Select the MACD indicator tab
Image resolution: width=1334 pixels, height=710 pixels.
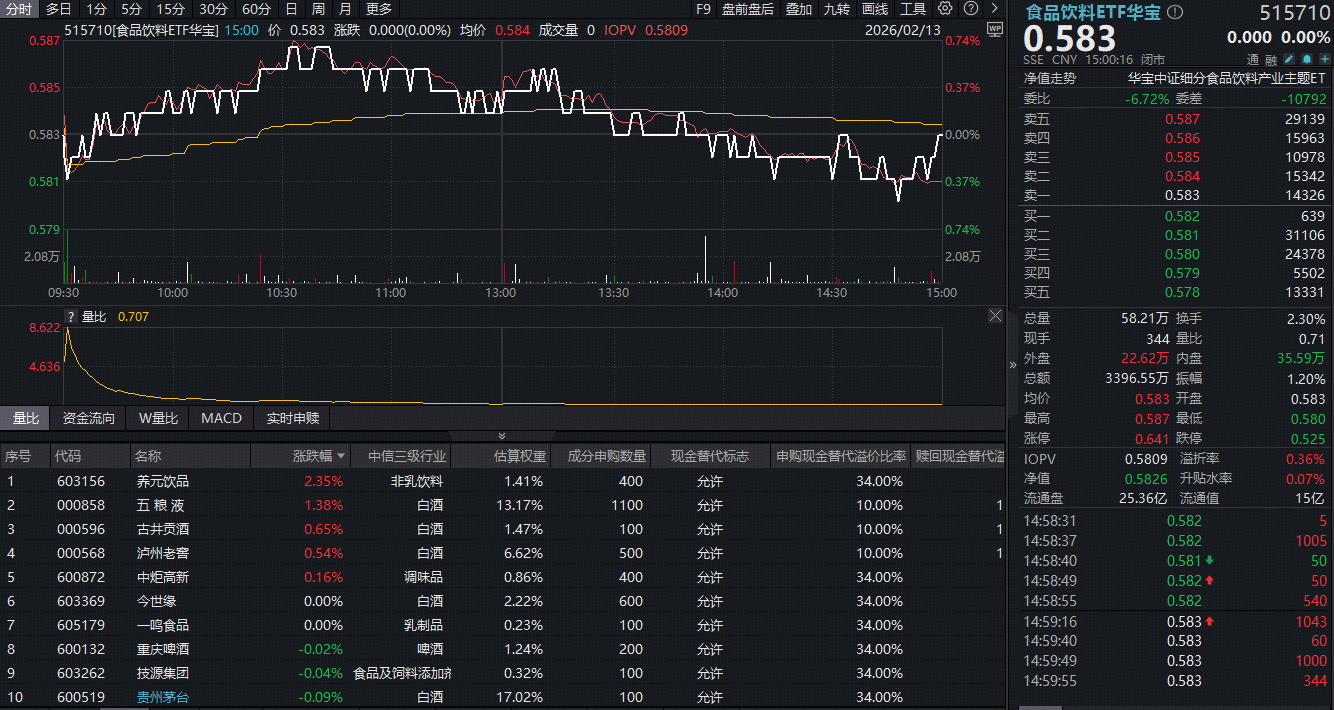(x=221, y=418)
